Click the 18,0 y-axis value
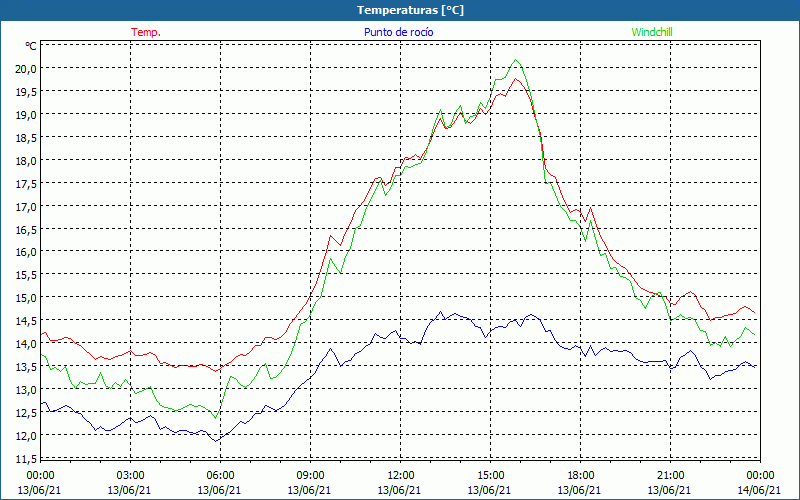Image resolution: width=800 pixels, height=500 pixels. (26, 161)
